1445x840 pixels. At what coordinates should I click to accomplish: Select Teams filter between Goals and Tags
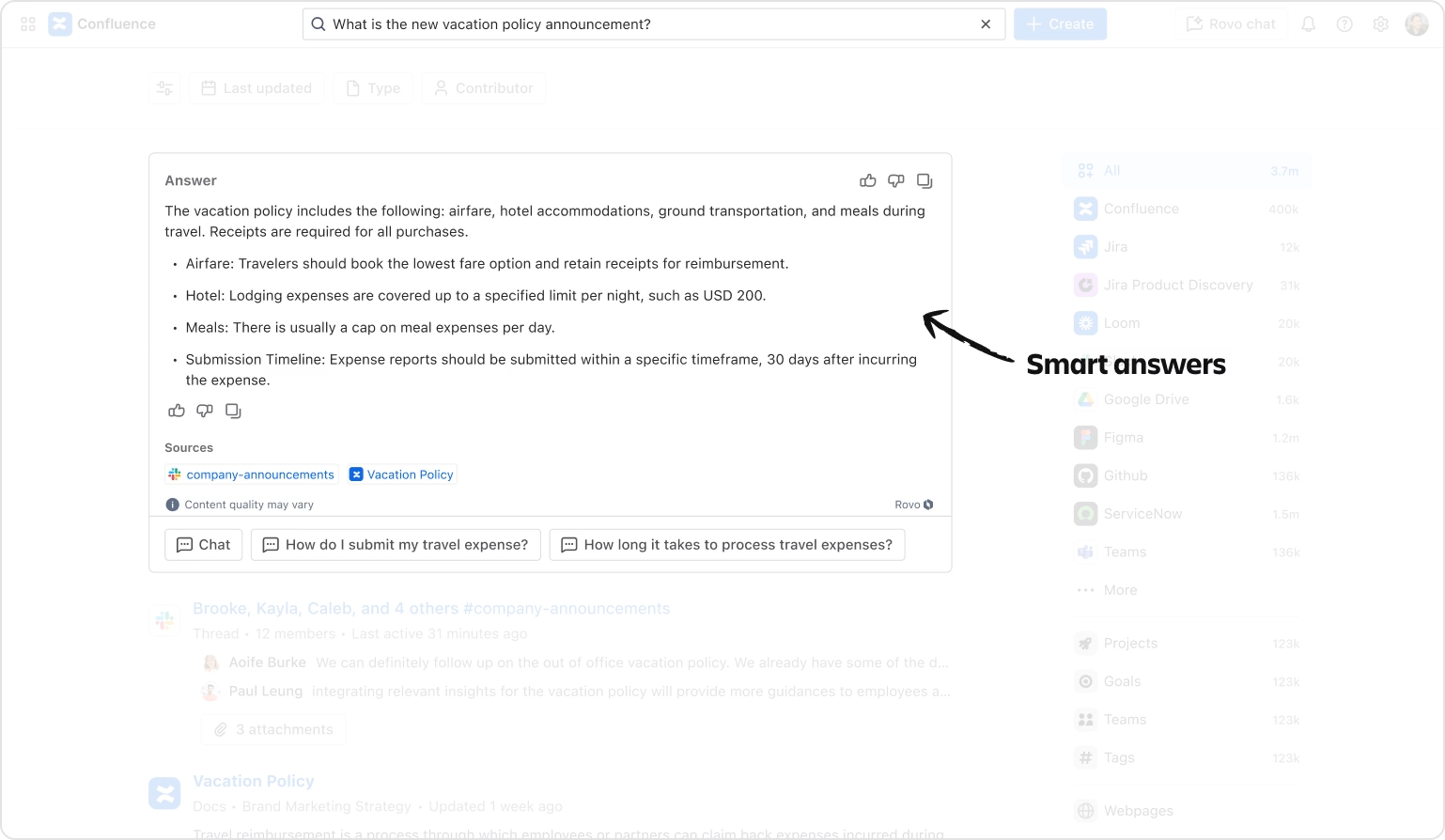(x=1188, y=720)
